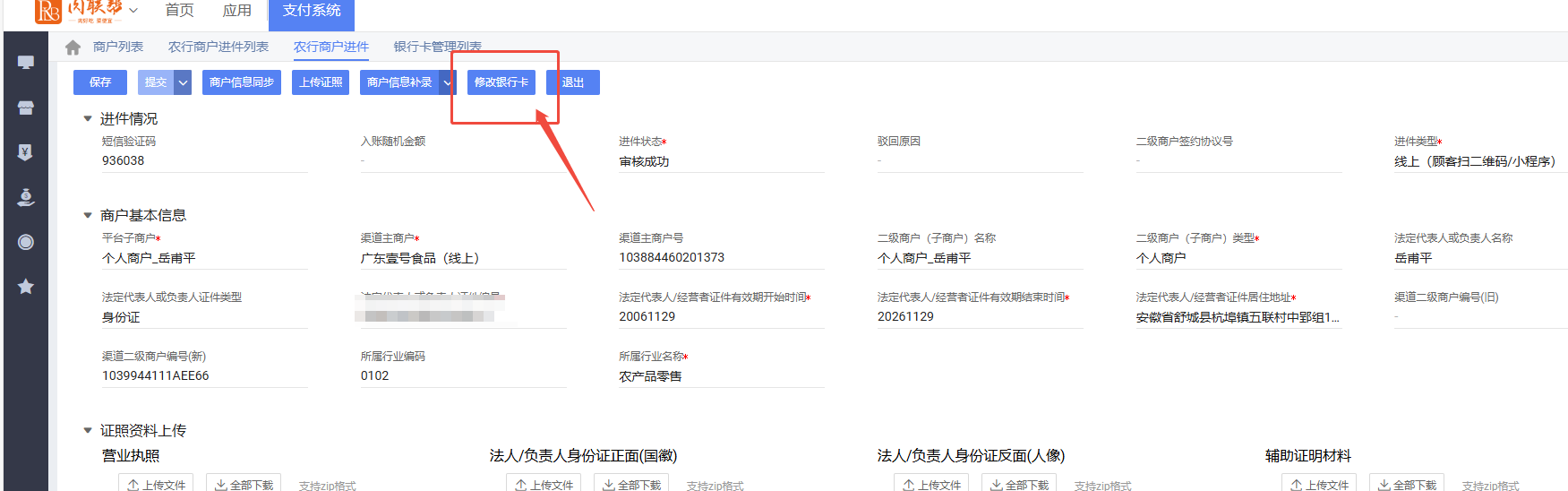Screen dimensions: 1568x491
Task: Open the monitor icon in left sidebar
Action: pyautogui.click(x=26, y=63)
